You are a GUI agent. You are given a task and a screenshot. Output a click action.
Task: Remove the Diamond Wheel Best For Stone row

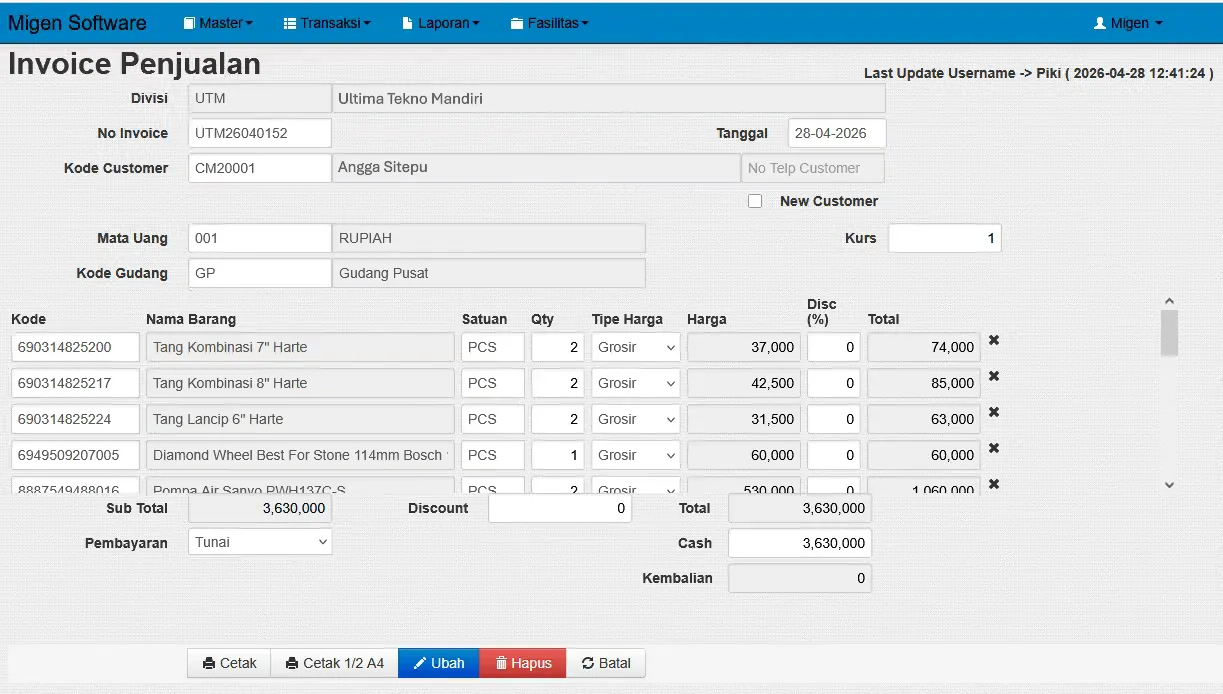click(x=994, y=448)
